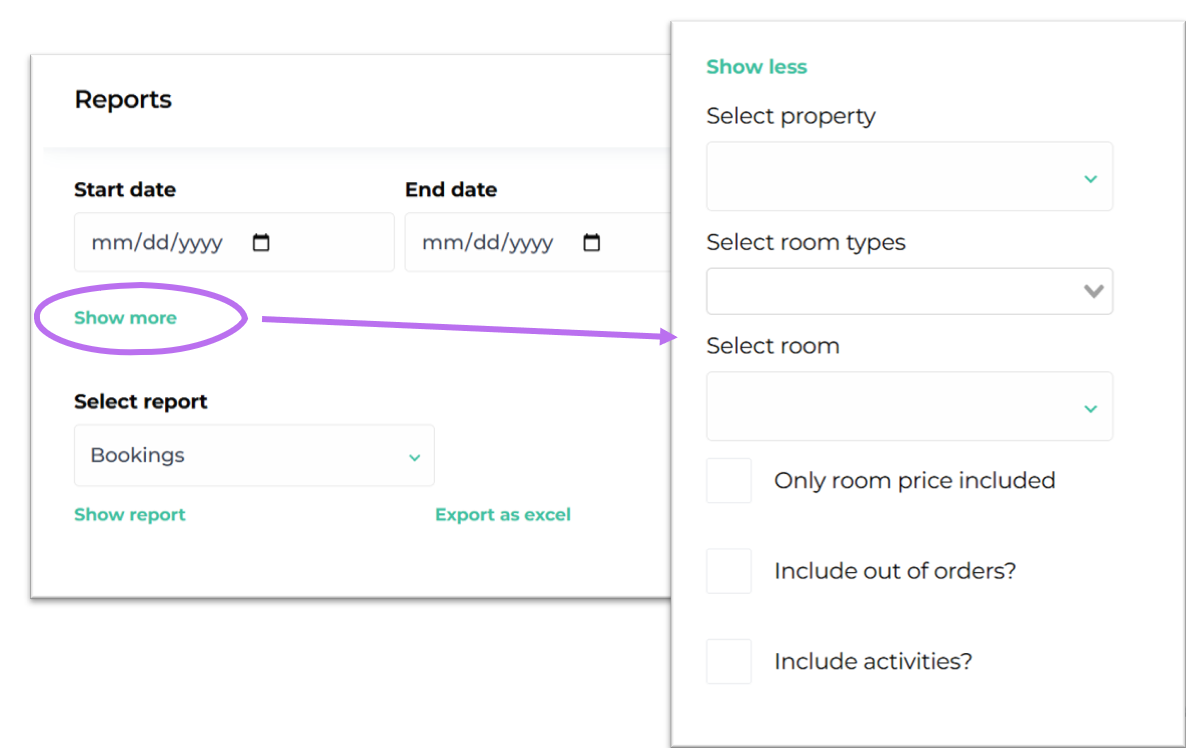
Task: Click the Start date calendar icon
Action: tap(261, 243)
